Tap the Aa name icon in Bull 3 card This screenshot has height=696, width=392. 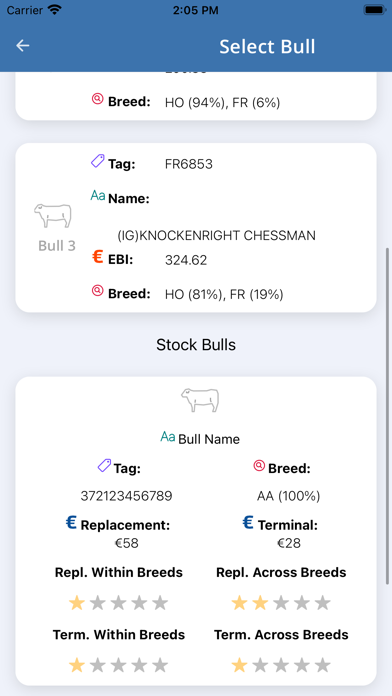tap(98, 195)
